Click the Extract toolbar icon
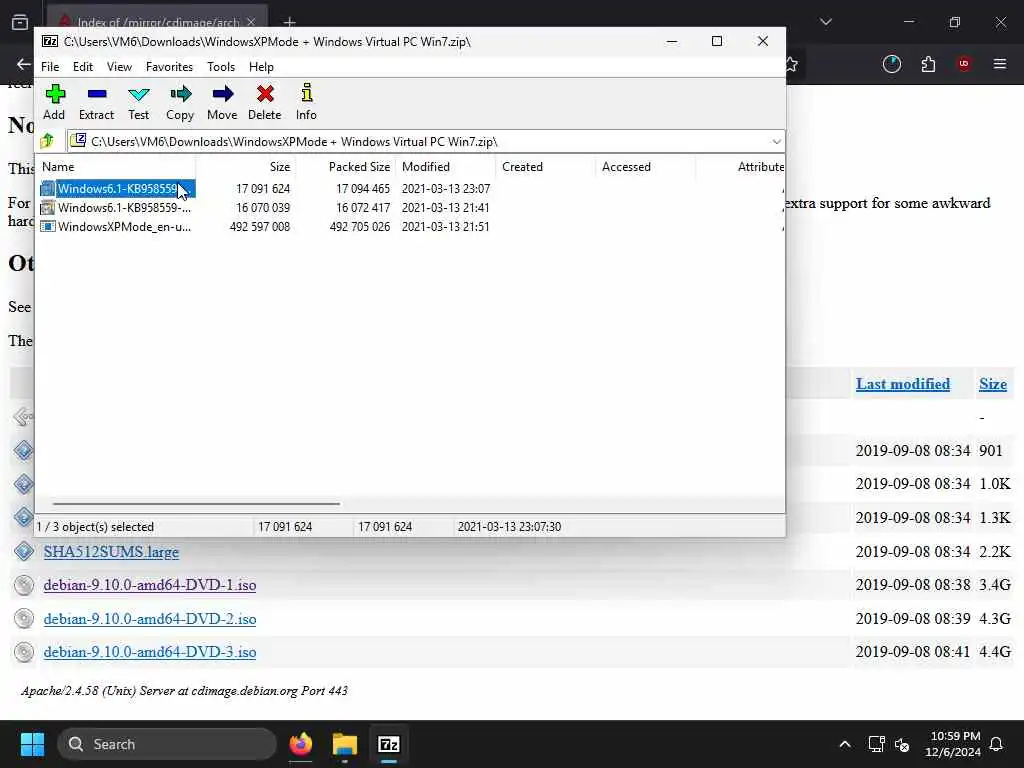This screenshot has width=1024, height=768. pyautogui.click(x=97, y=94)
